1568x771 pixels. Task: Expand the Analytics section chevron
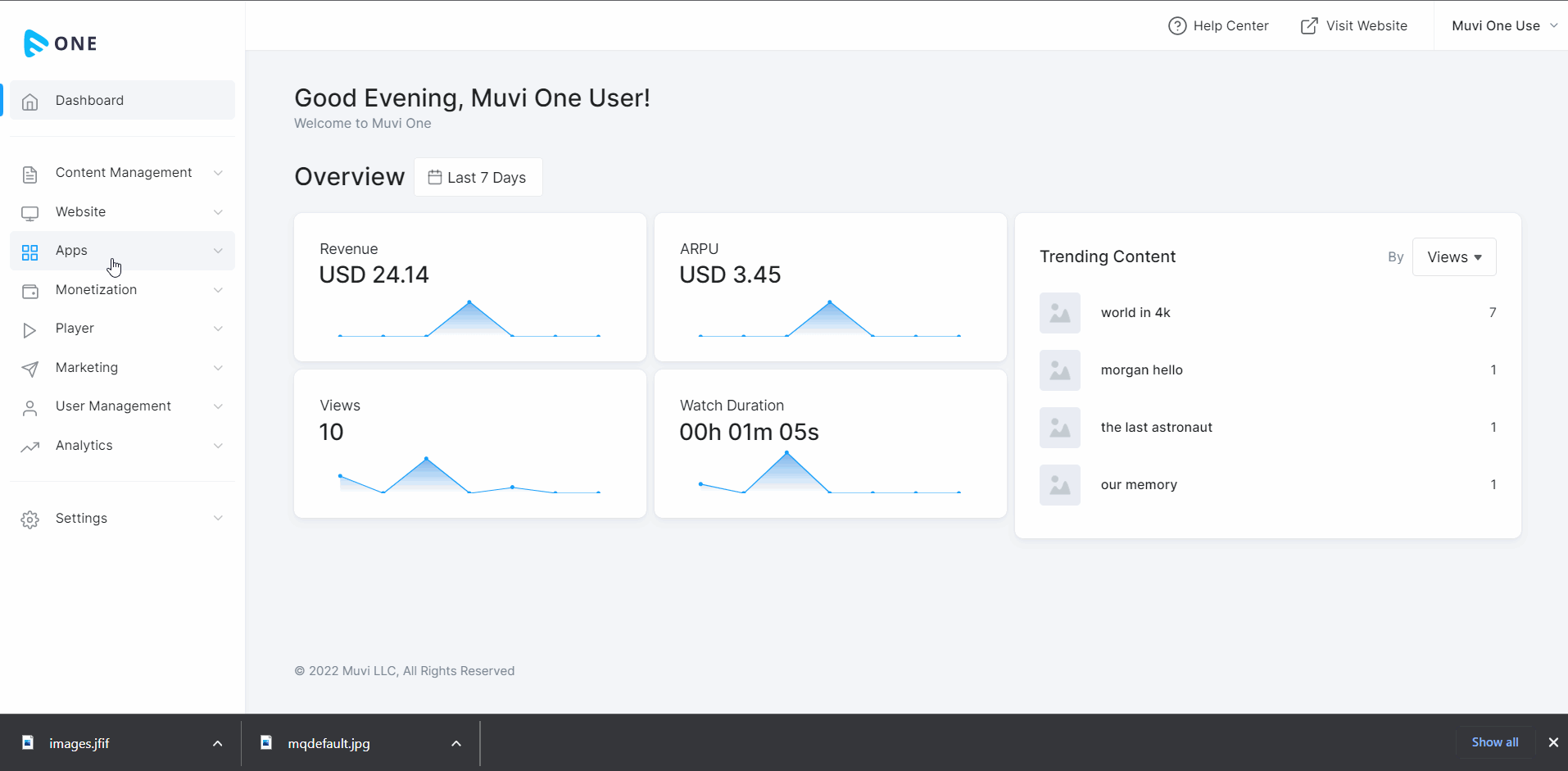click(x=218, y=446)
